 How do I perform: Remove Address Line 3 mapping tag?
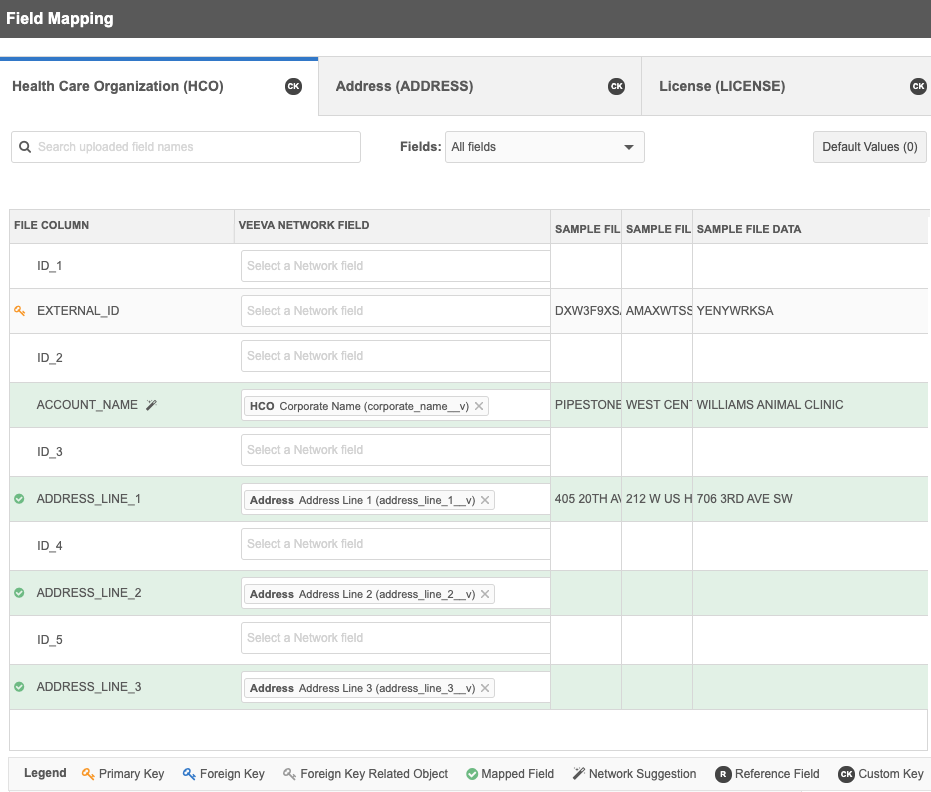(485, 688)
